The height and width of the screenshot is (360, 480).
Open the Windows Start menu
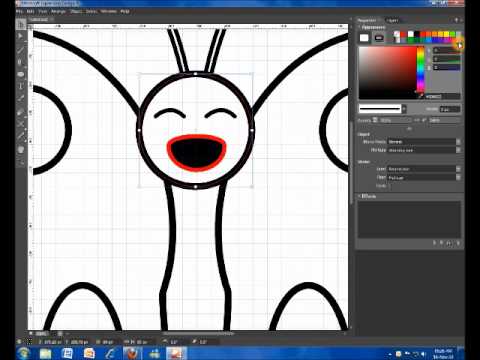coord(24,353)
